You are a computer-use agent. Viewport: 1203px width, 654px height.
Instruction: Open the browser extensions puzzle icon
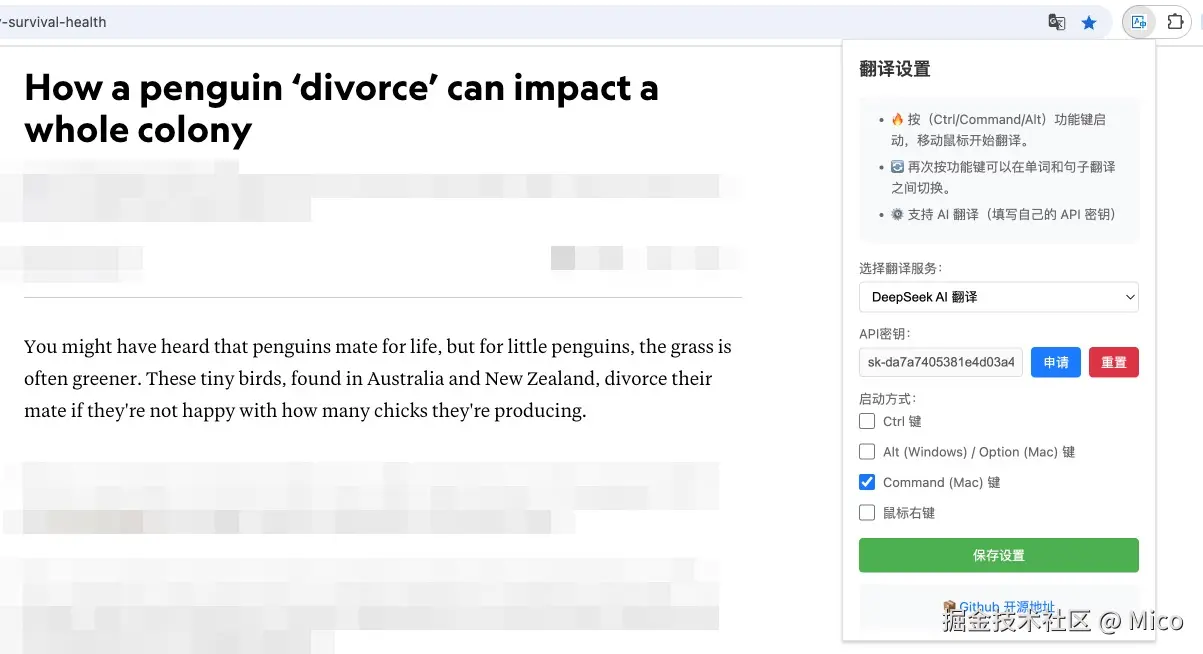(x=1177, y=21)
